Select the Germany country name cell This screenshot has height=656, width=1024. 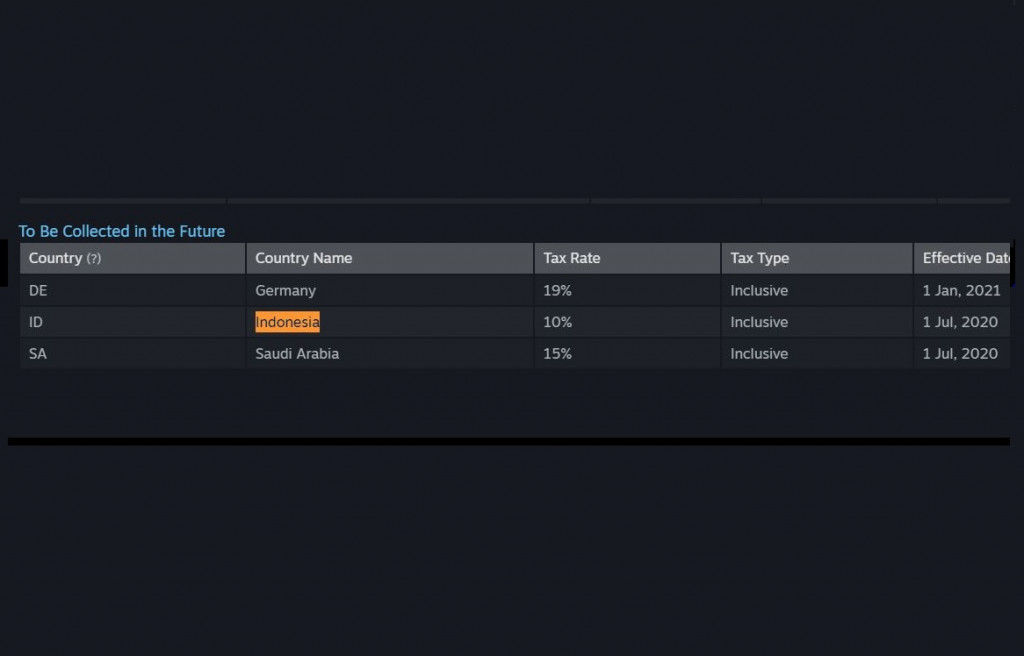coord(285,290)
